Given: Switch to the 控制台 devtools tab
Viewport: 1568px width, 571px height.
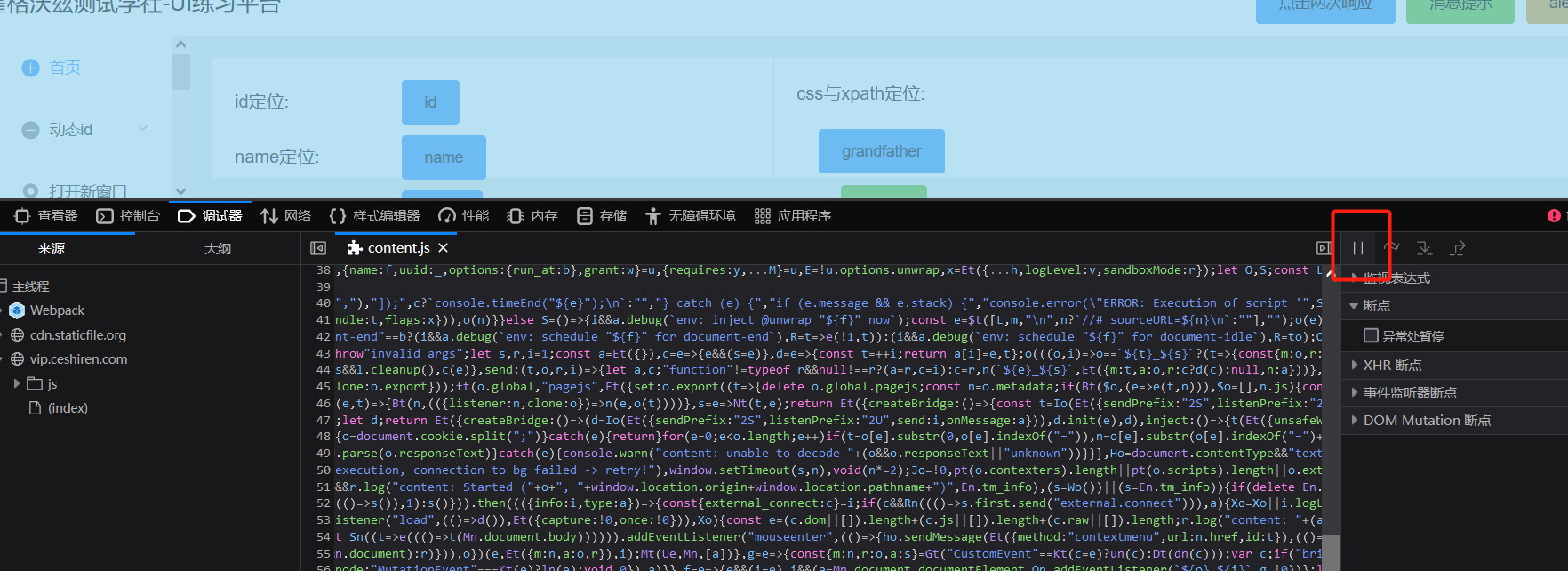Looking at the screenshot, I should (129, 216).
